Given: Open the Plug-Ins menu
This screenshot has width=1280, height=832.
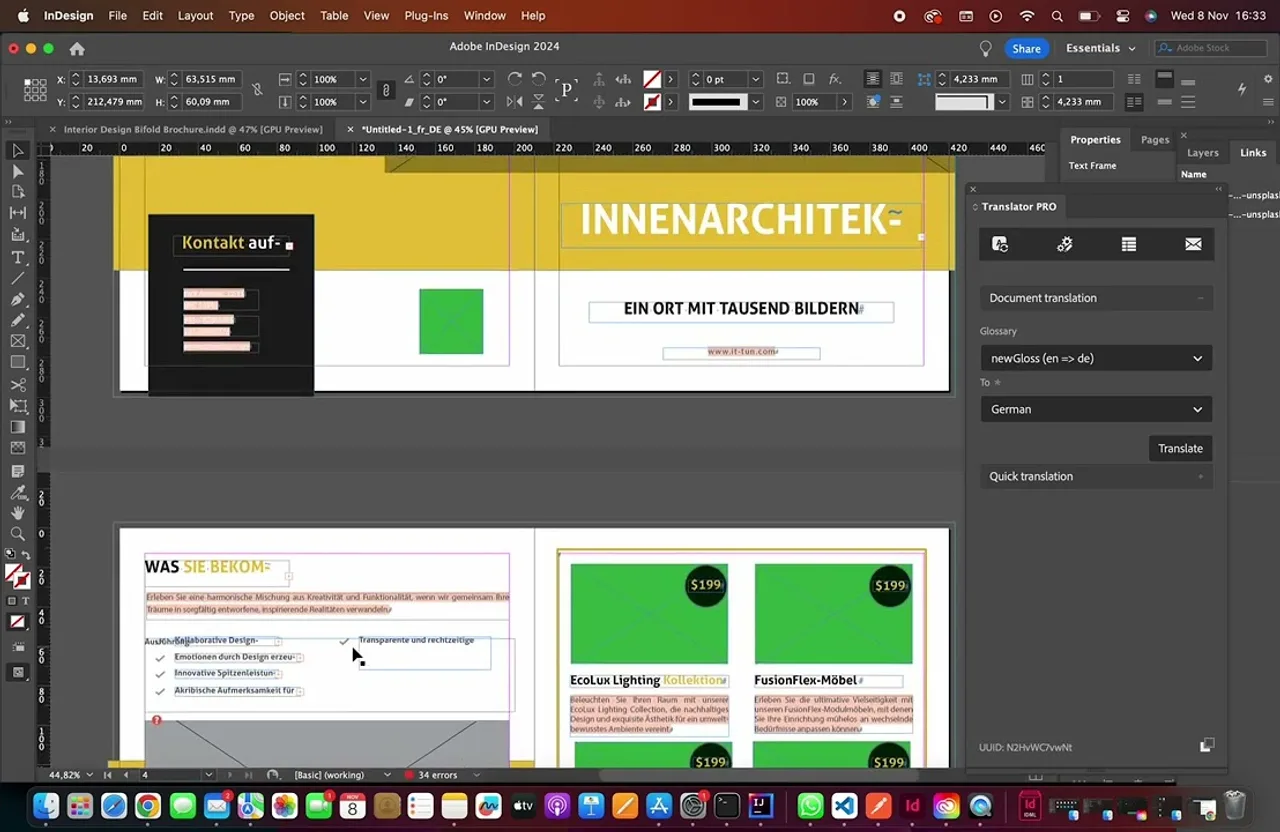Looking at the screenshot, I should (426, 16).
